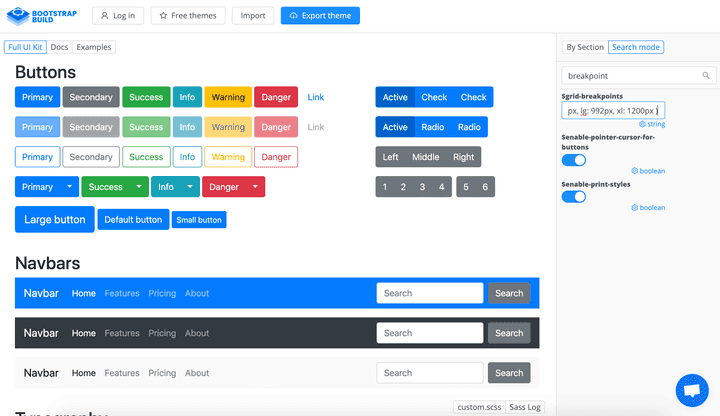Image resolution: width=720 pixels, height=416 pixels.
Task: Click the Log in button
Action: pyautogui.click(x=118, y=16)
